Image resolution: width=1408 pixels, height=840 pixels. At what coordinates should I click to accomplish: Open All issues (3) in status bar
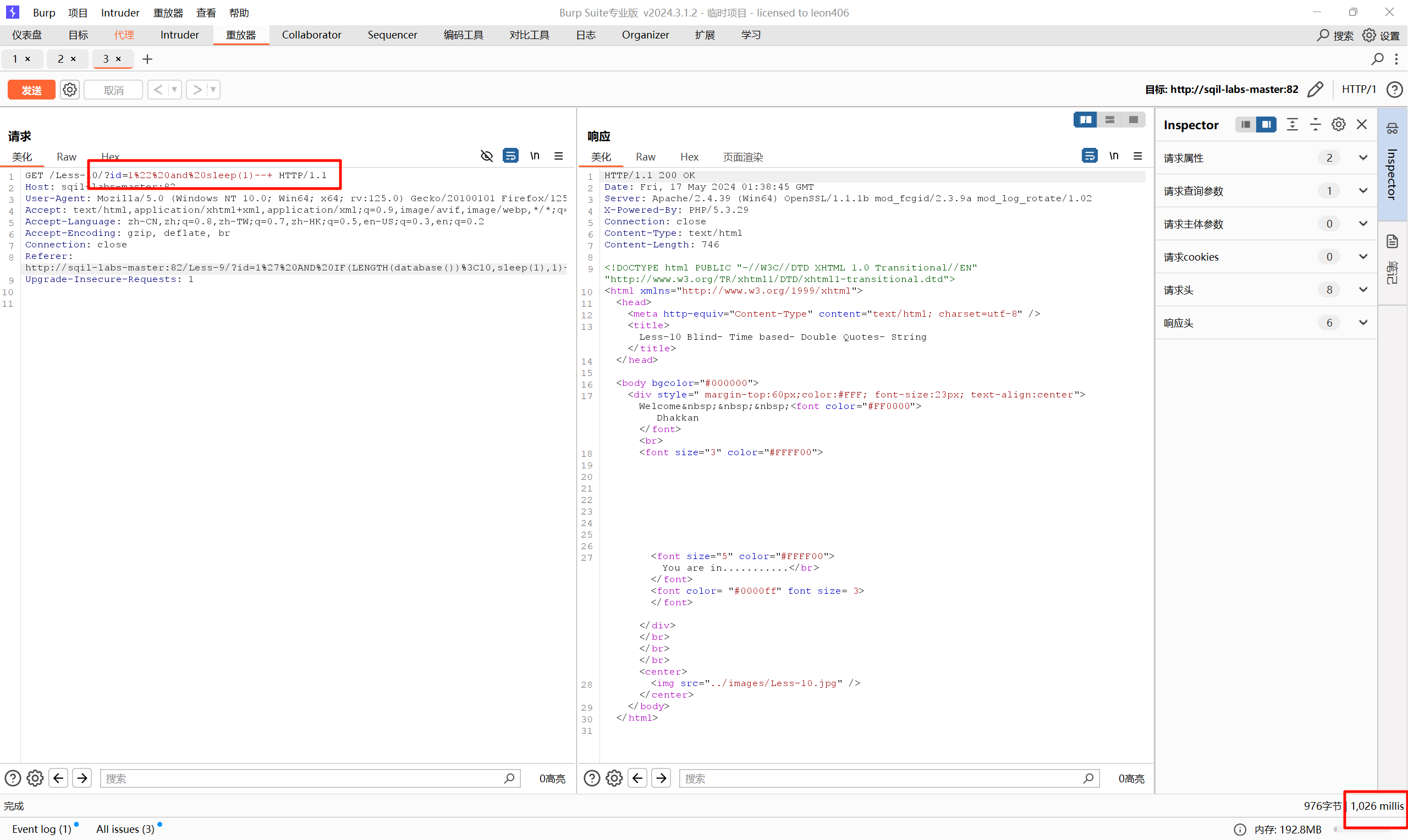[125, 829]
